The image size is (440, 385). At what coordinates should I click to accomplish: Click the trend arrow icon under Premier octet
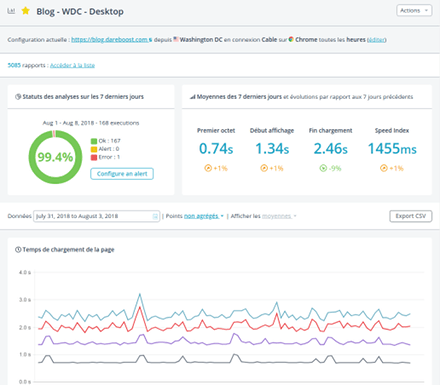click(x=208, y=168)
